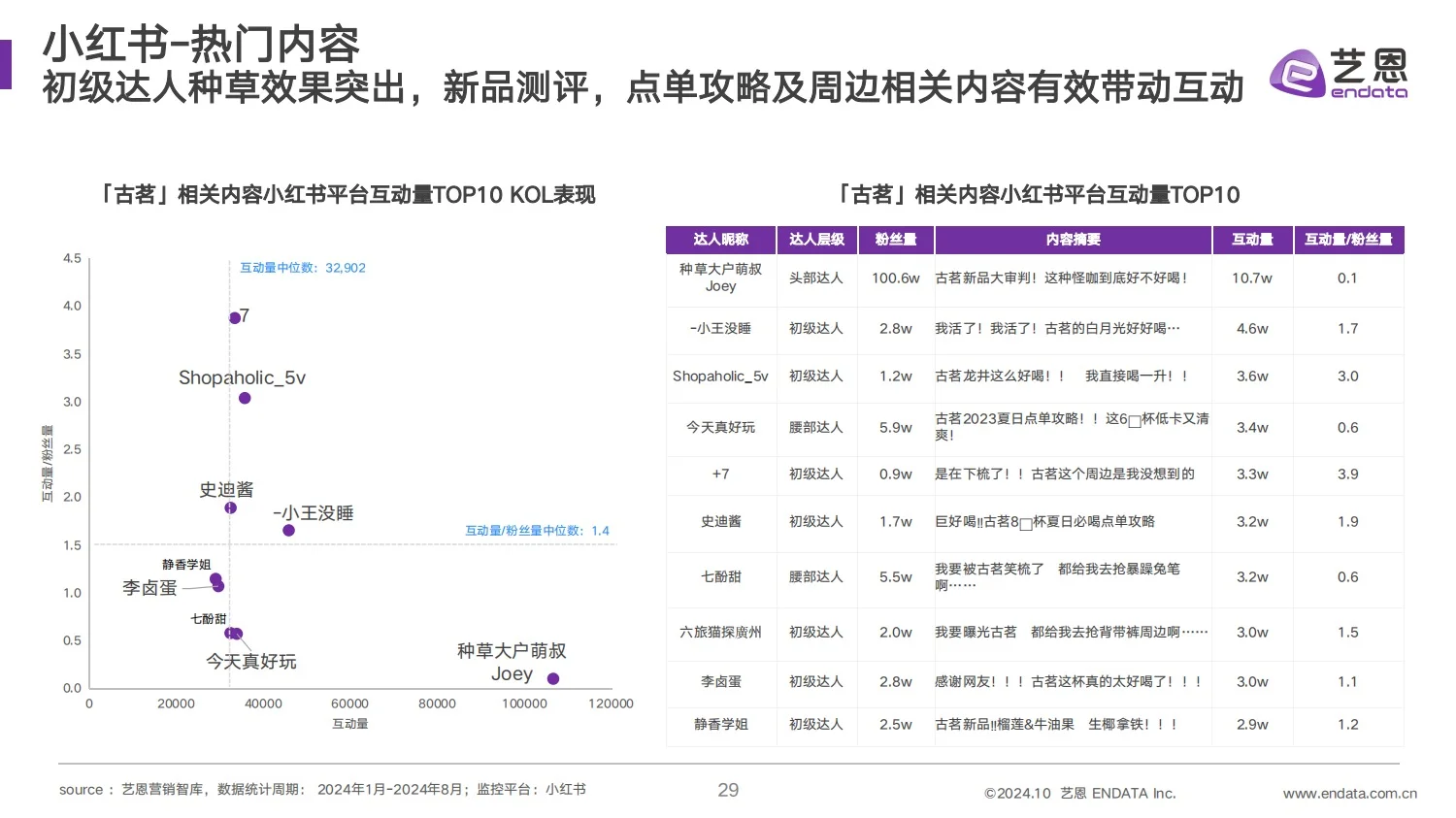The image size is (1456, 818).
Task: Click the 六旅猫探廣州 name cell
Action: coord(720,632)
